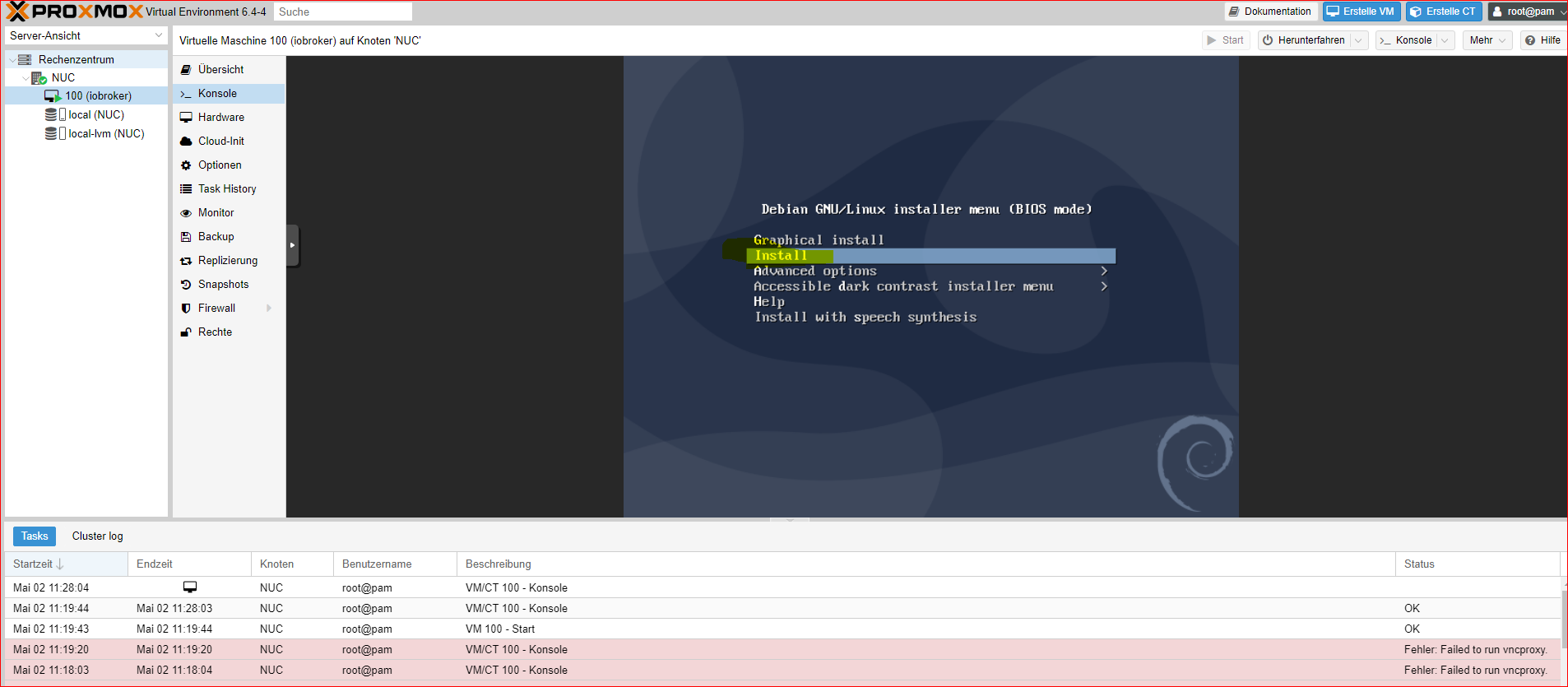Select Advanced options in console menu

point(815,271)
